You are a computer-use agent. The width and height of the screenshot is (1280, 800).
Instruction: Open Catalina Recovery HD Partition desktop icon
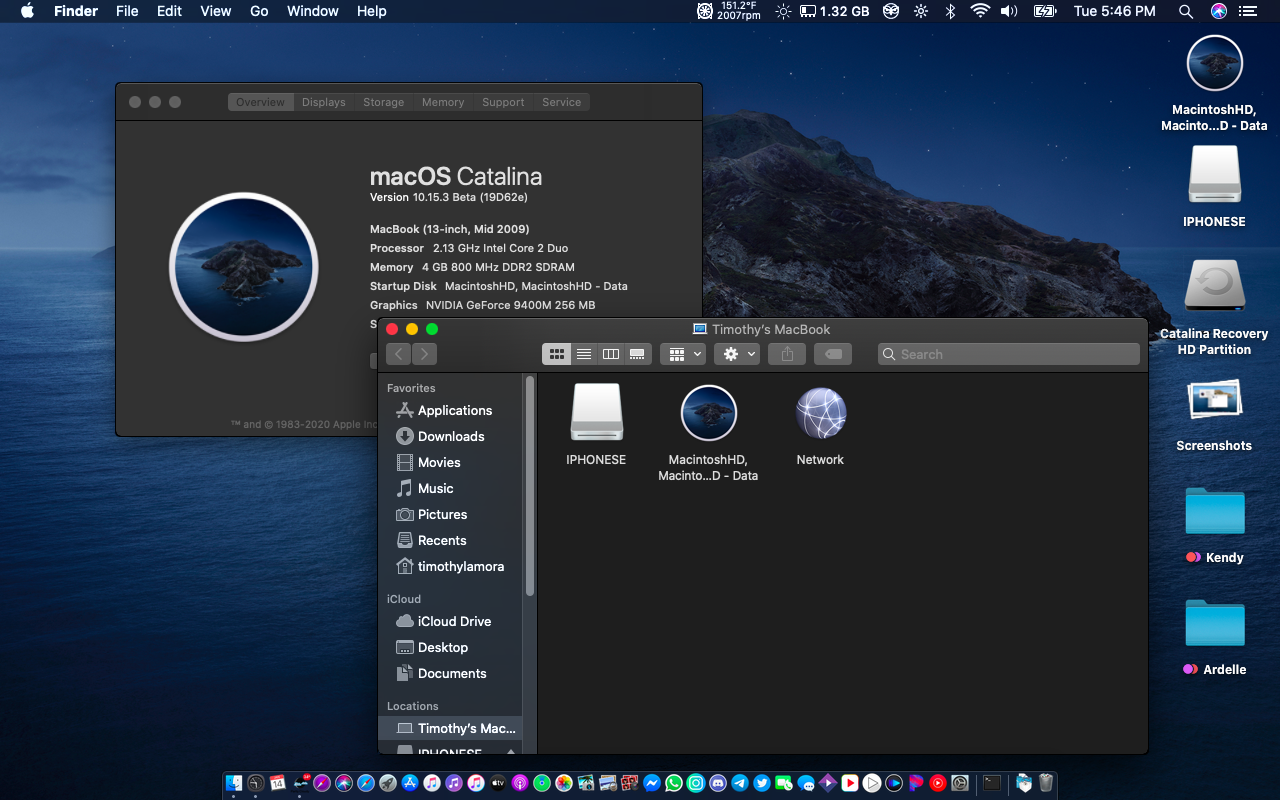[1214, 287]
